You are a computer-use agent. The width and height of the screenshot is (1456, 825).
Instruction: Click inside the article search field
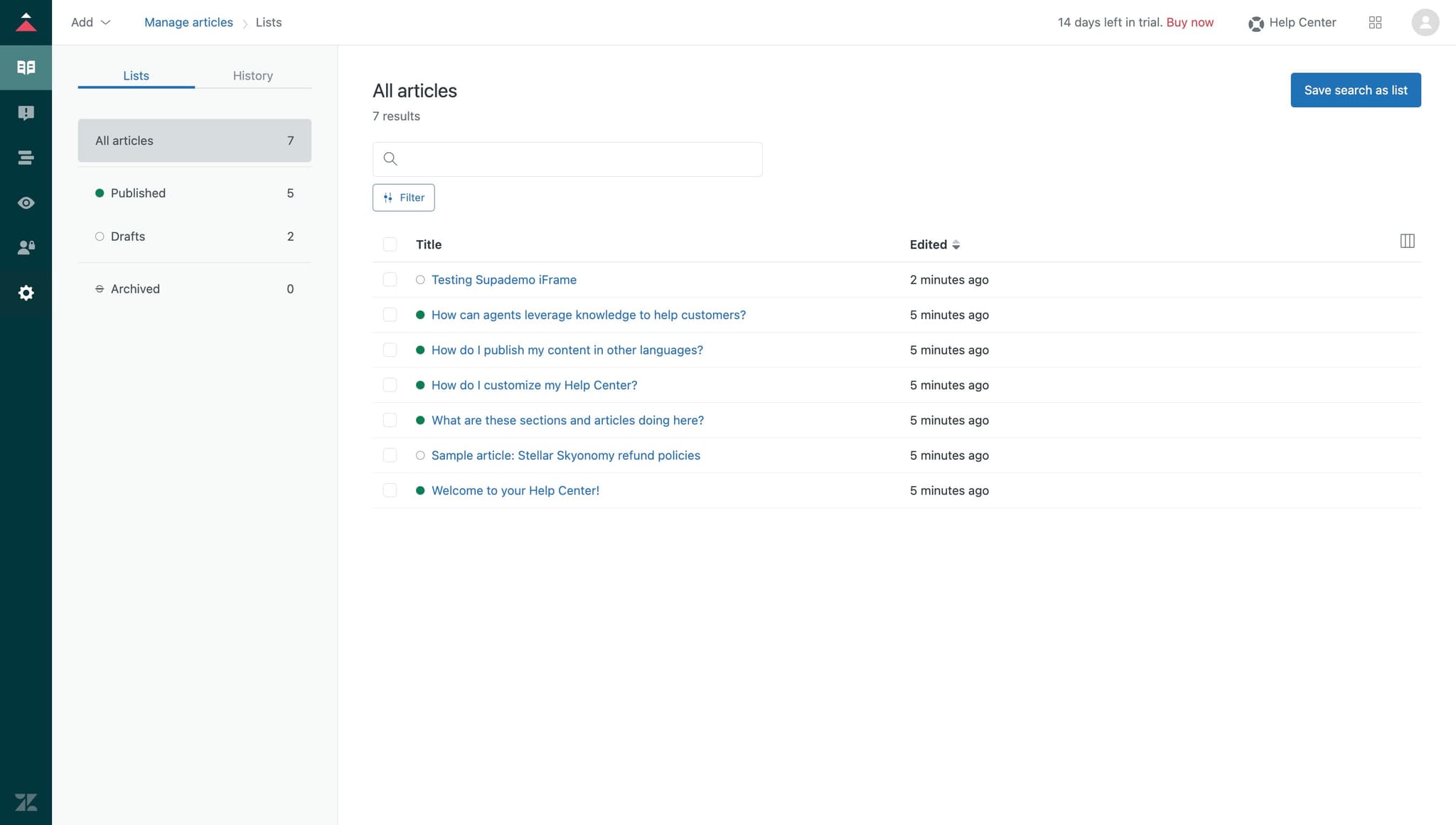(x=567, y=159)
